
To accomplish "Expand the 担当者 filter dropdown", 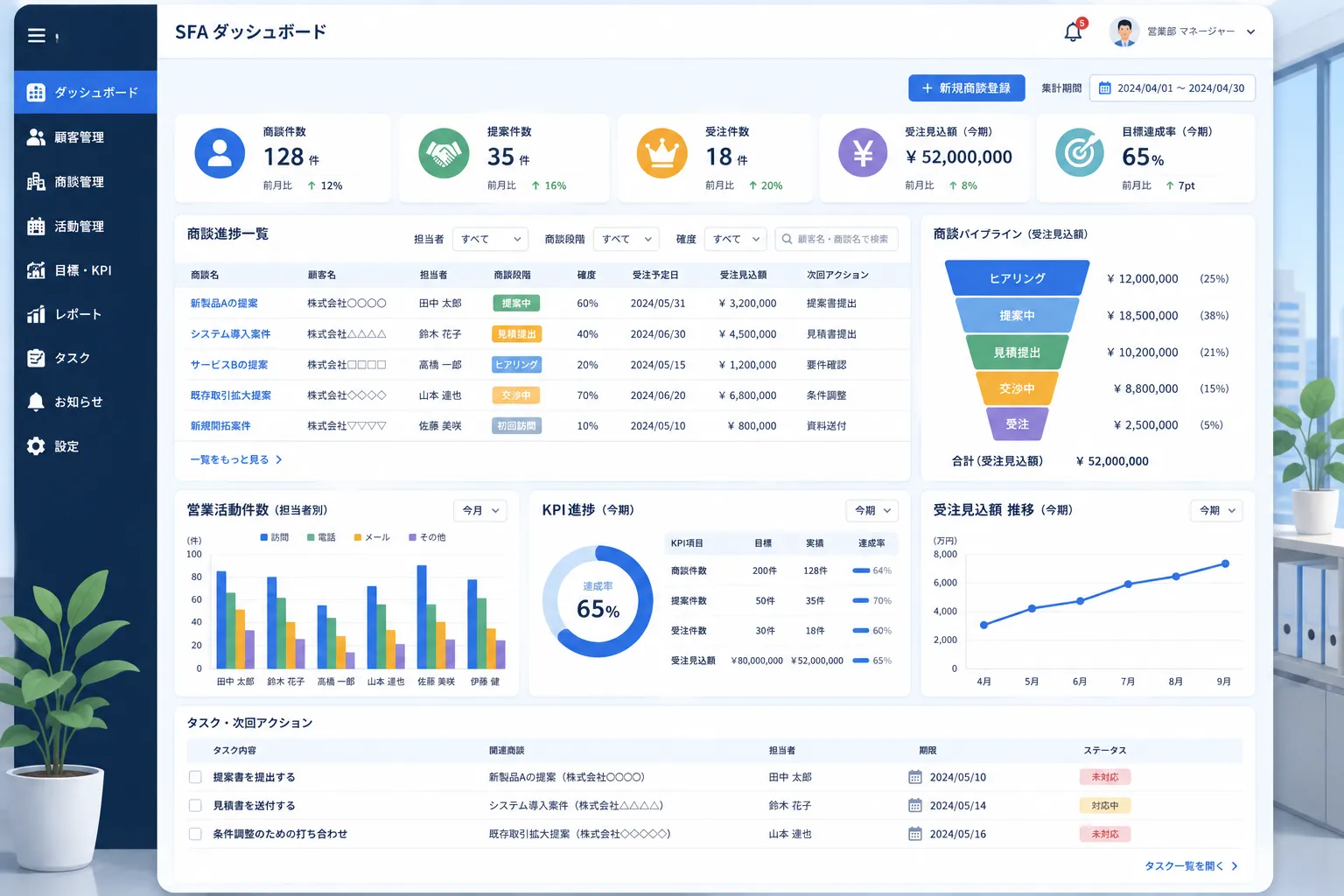I will pos(491,239).
